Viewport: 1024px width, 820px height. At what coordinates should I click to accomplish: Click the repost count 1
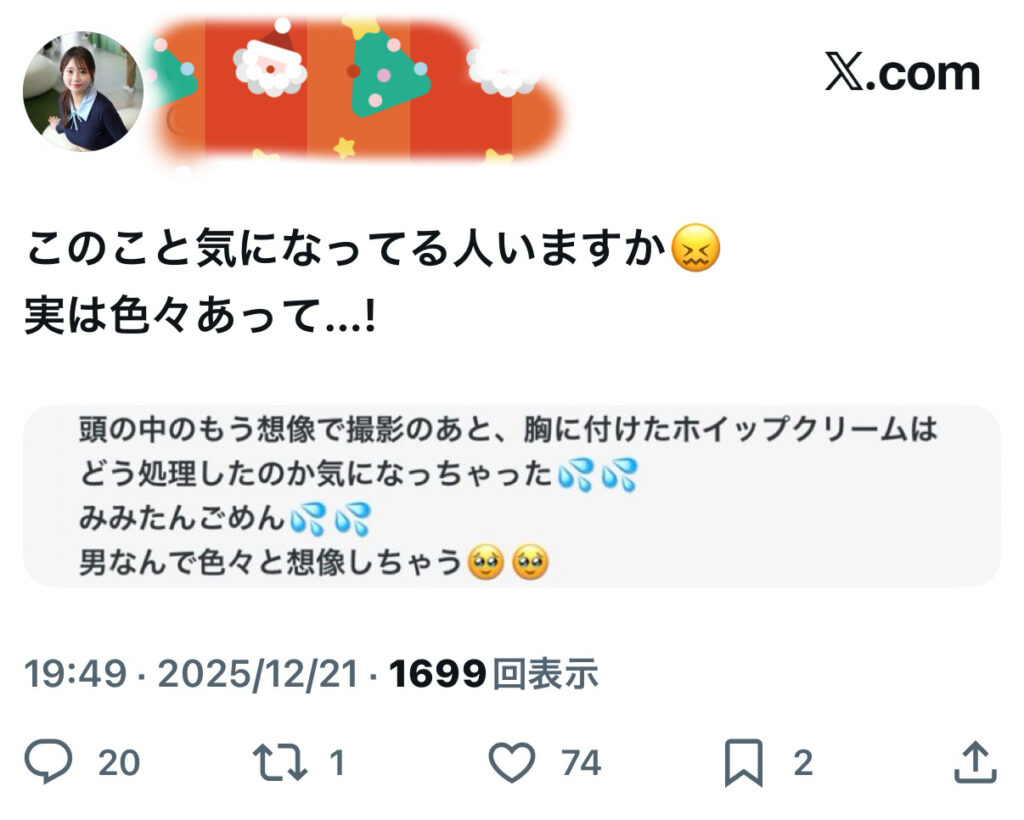(337, 763)
